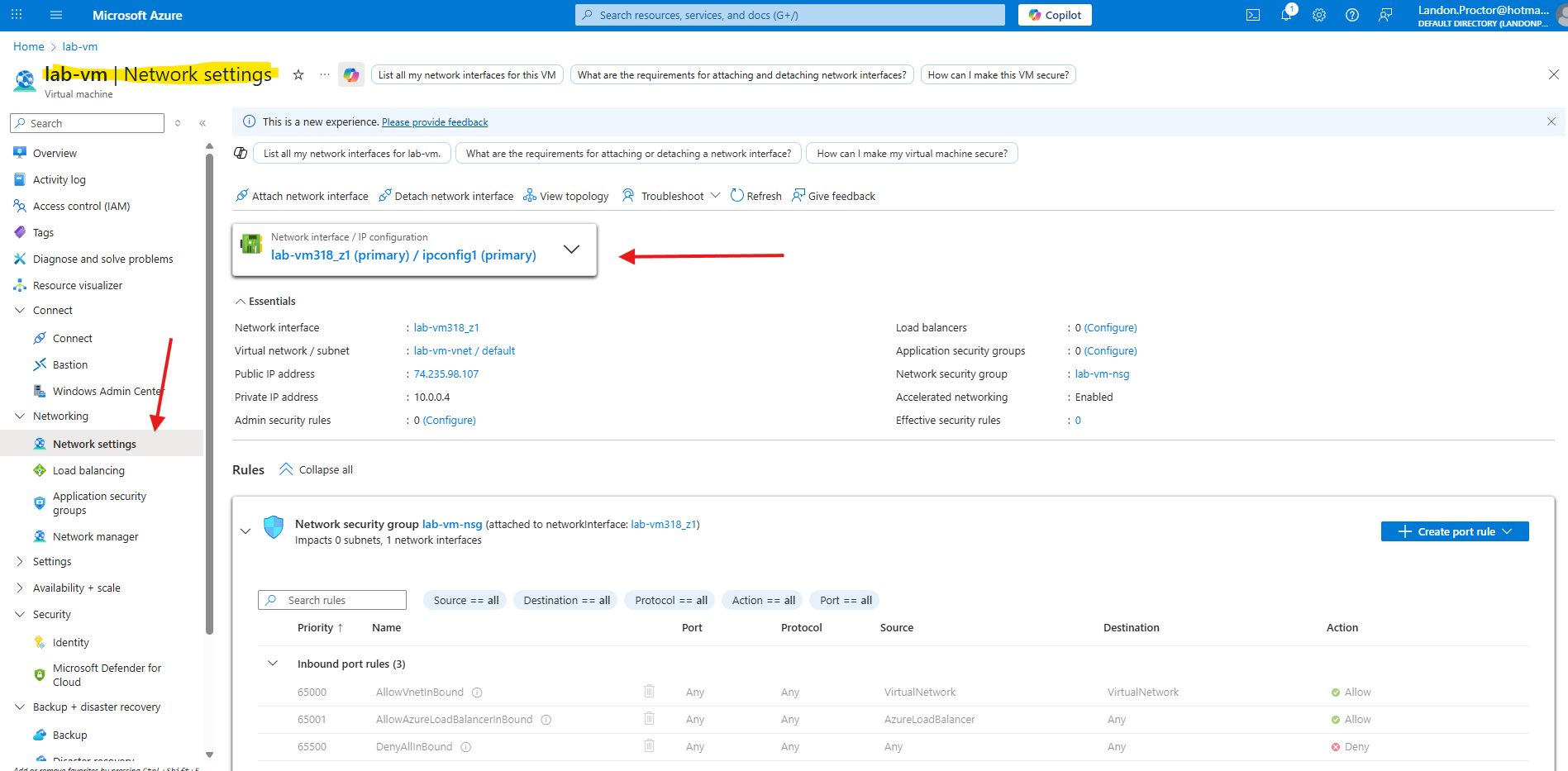Open the Copilot button in top bar

tap(1055, 15)
